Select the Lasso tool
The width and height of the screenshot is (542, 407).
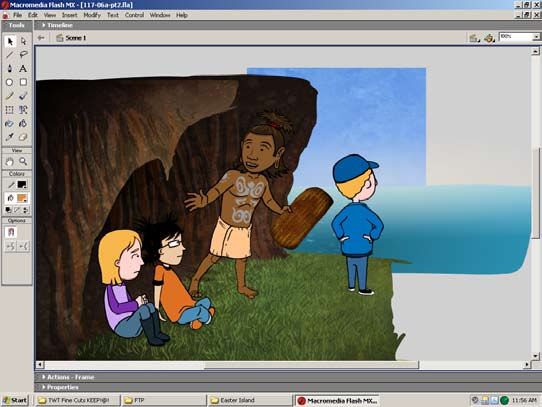[23, 55]
